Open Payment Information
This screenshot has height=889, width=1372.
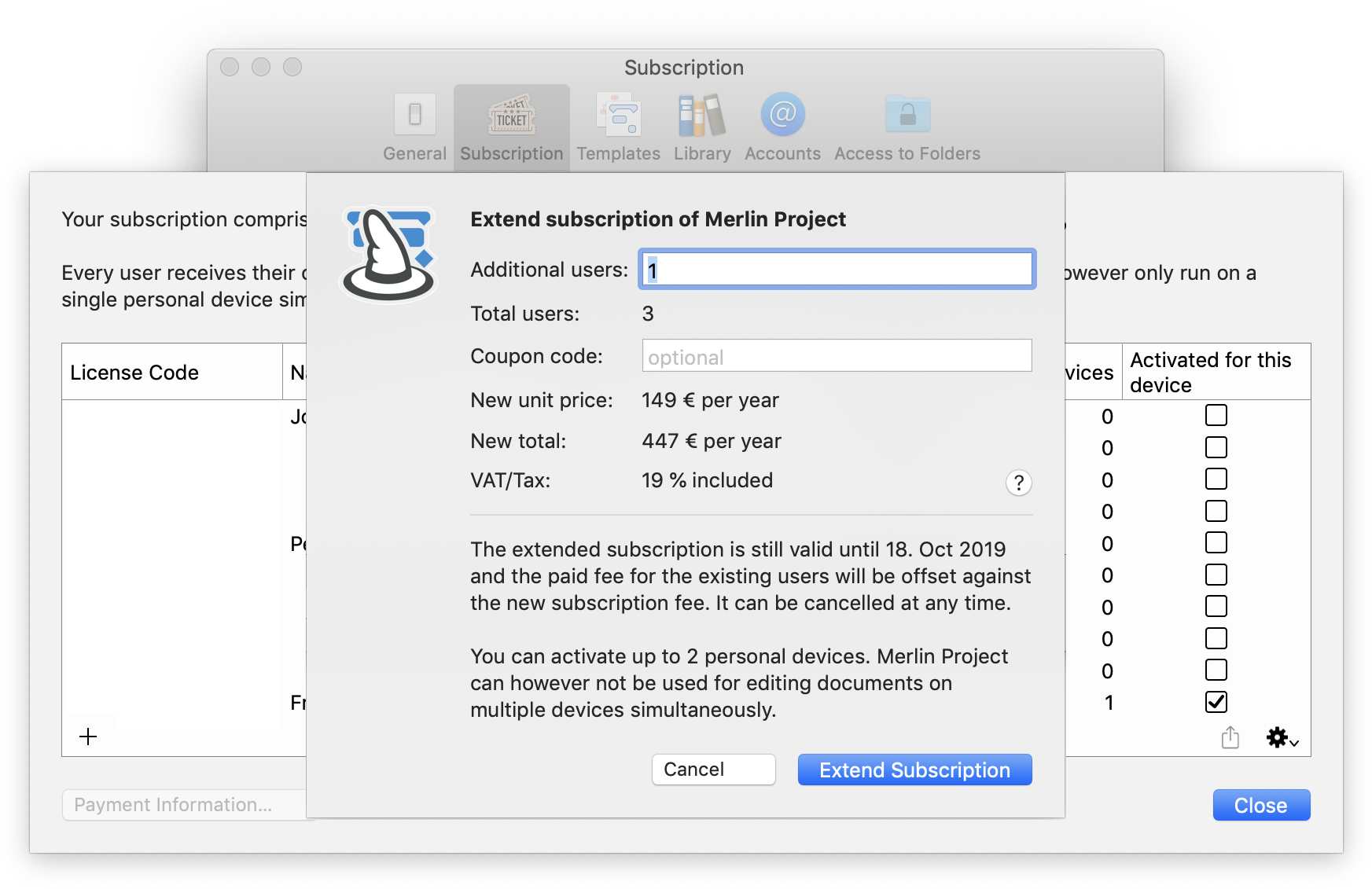point(174,804)
